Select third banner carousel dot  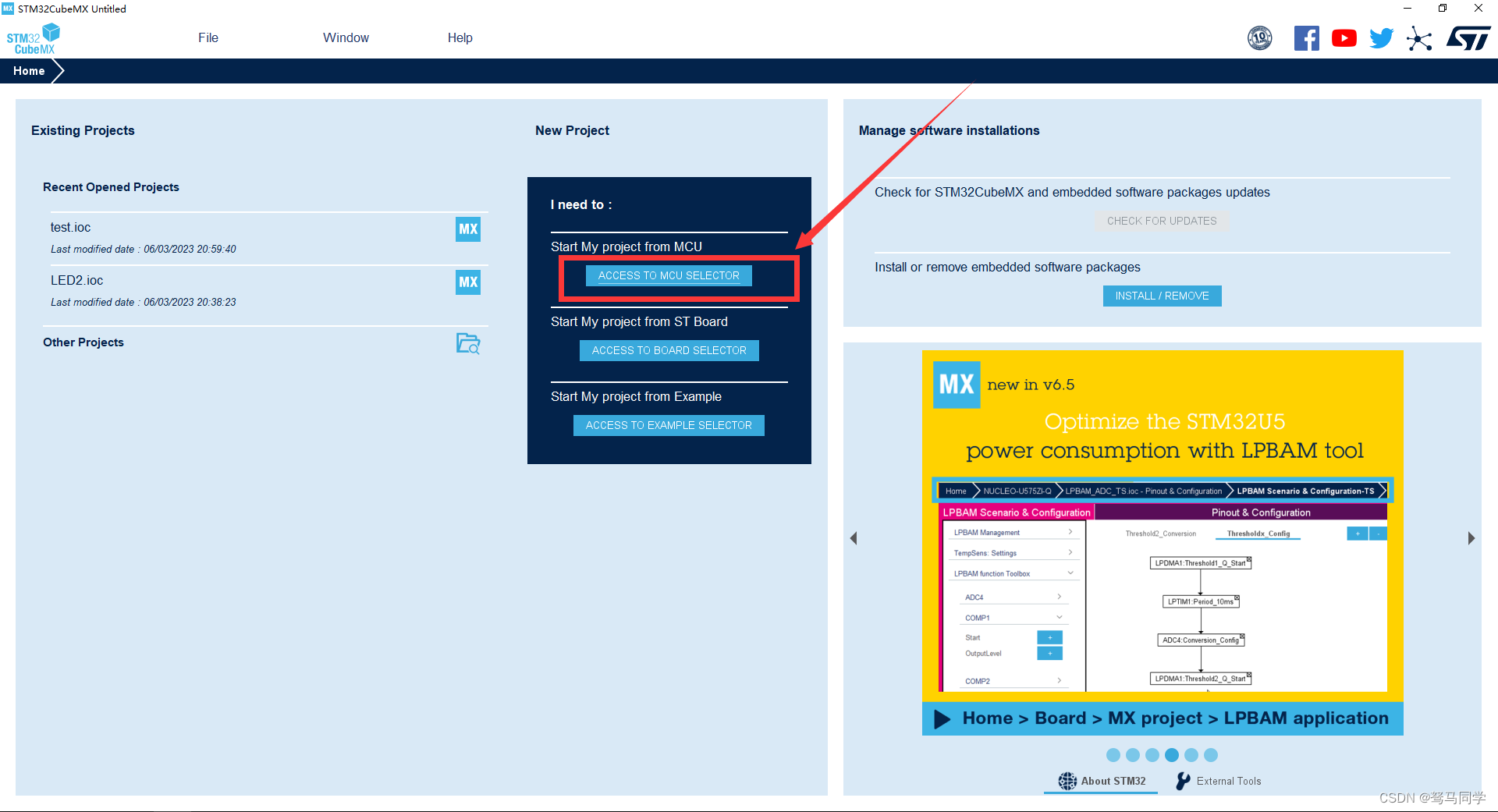pyautogui.click(x=1152, y=755)
